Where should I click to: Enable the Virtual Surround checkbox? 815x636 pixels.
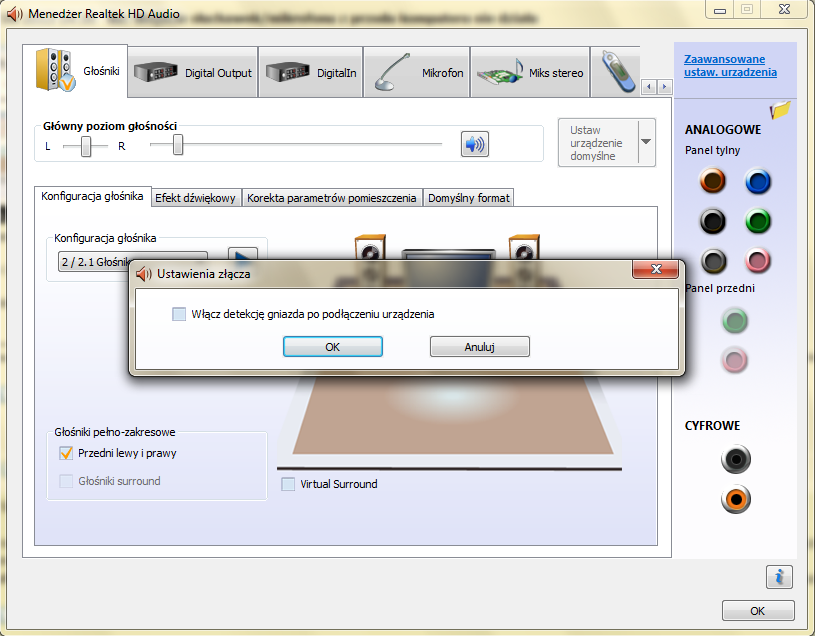pos(288,484)
